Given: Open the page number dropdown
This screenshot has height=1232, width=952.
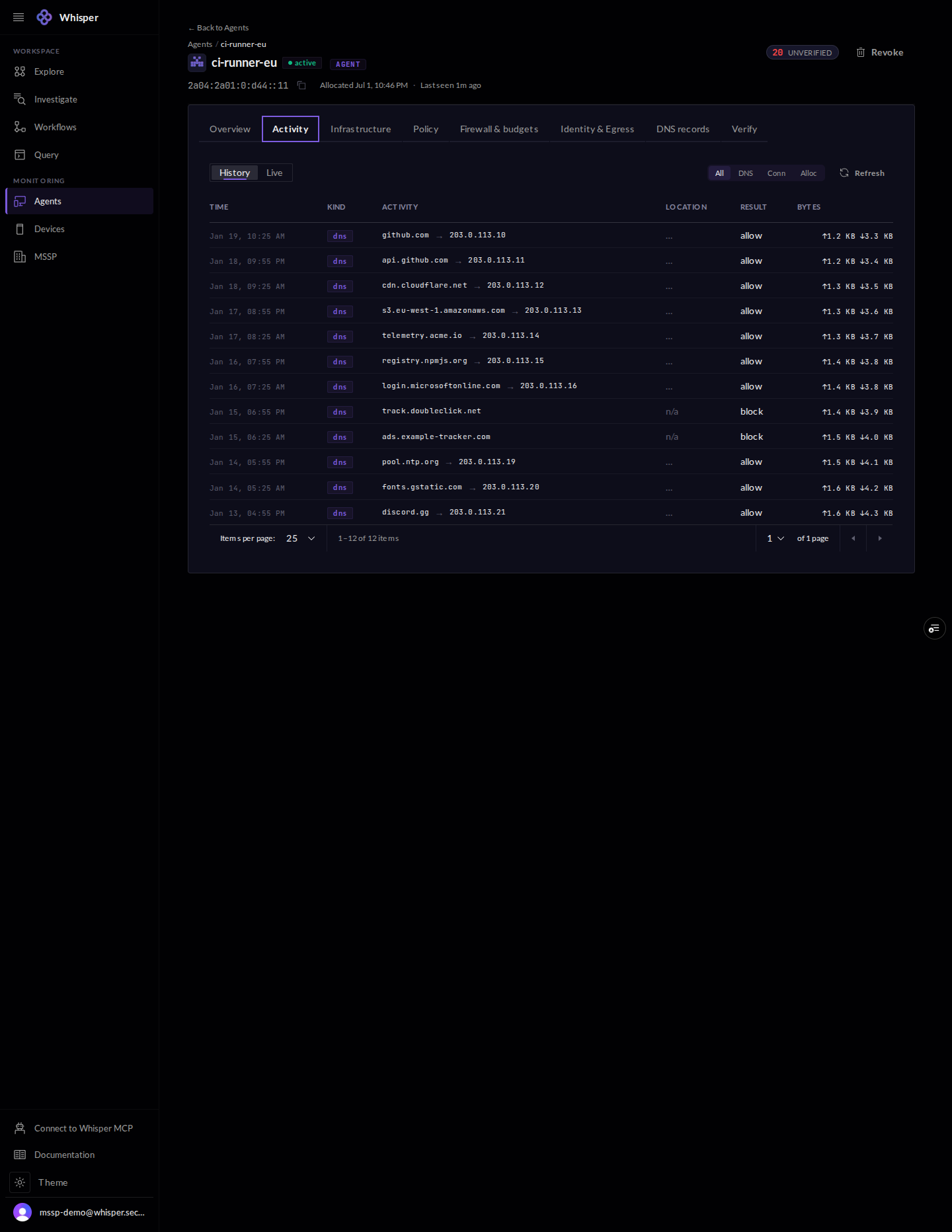Looking at the screenshot, I should pos(775,538).
